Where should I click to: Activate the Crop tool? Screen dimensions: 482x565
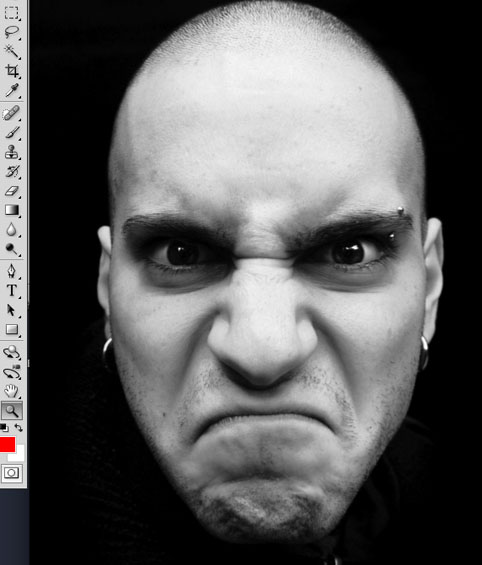[x=12, y=71]
